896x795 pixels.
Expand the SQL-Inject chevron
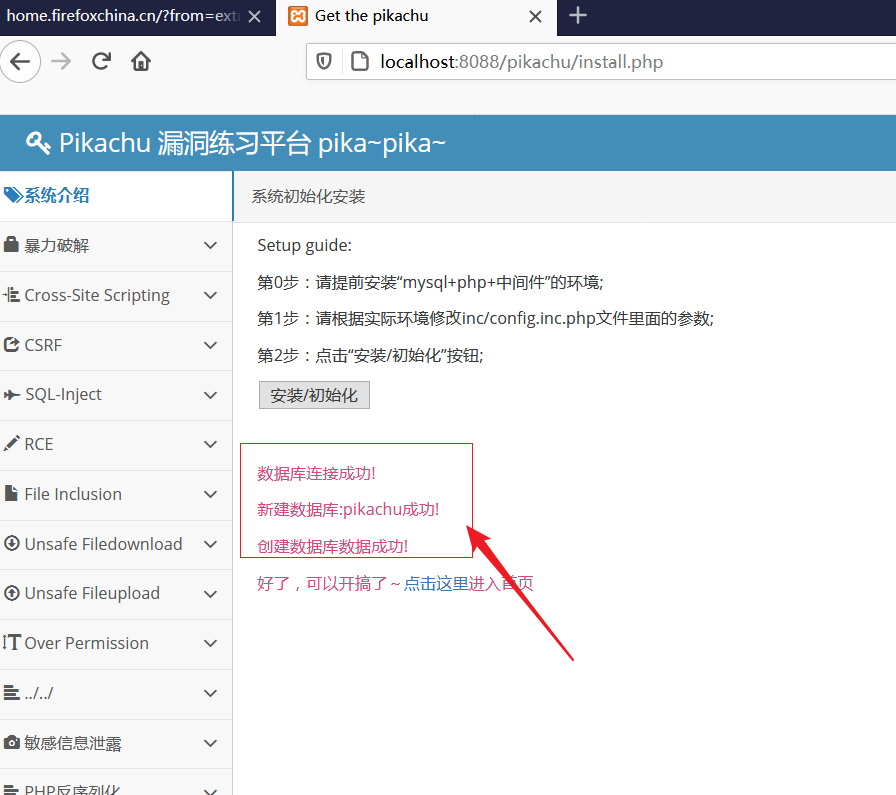pyautogui.click(x=210, y=395)
